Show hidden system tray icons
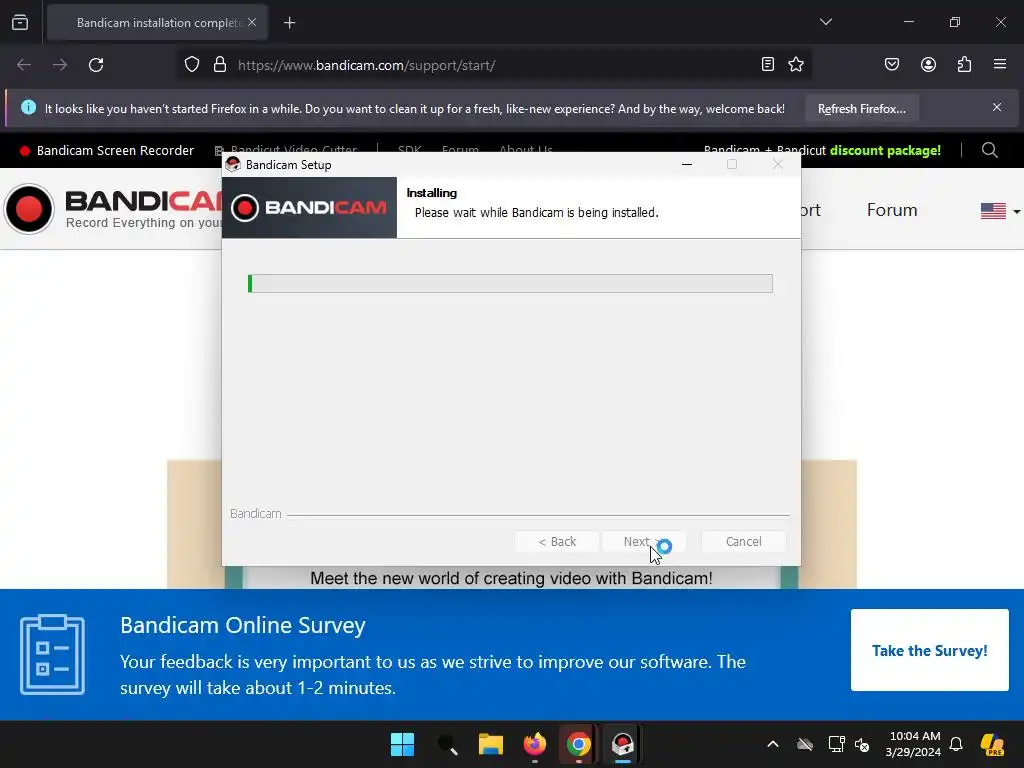Viewport: 1024px width, 768px height. tap(773, 744)
